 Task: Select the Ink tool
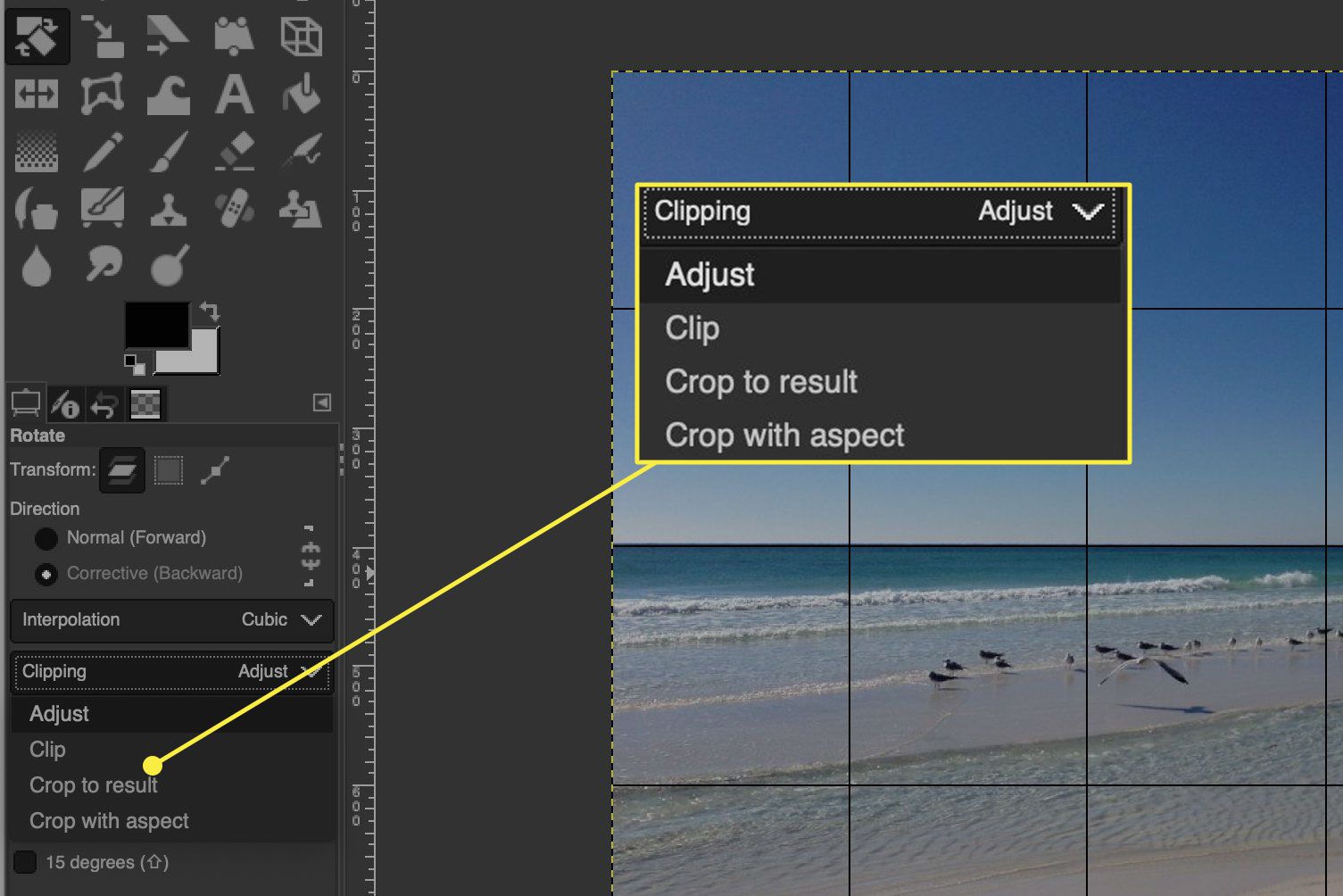click(37, 210)
